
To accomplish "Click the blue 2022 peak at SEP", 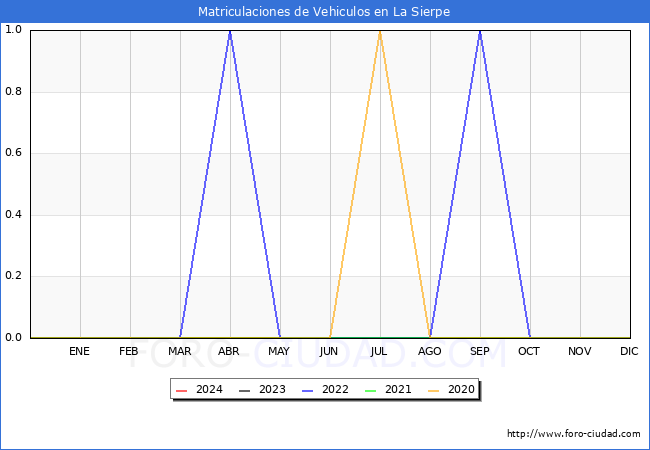I will 480,31.
